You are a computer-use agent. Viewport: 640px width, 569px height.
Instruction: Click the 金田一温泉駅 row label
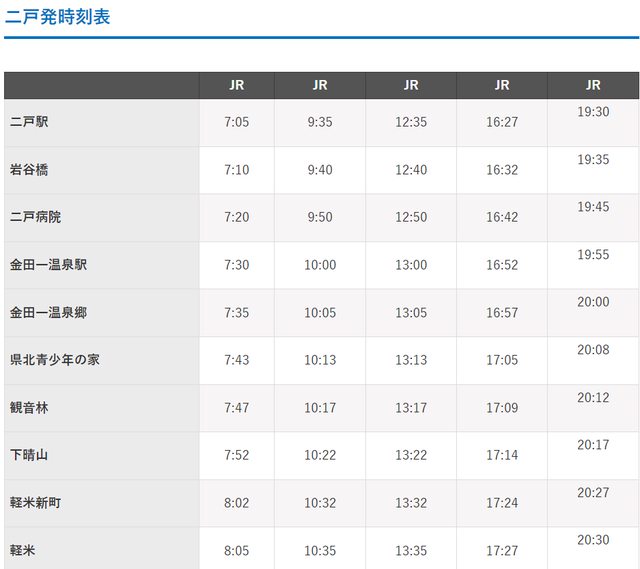pos(48,265)
